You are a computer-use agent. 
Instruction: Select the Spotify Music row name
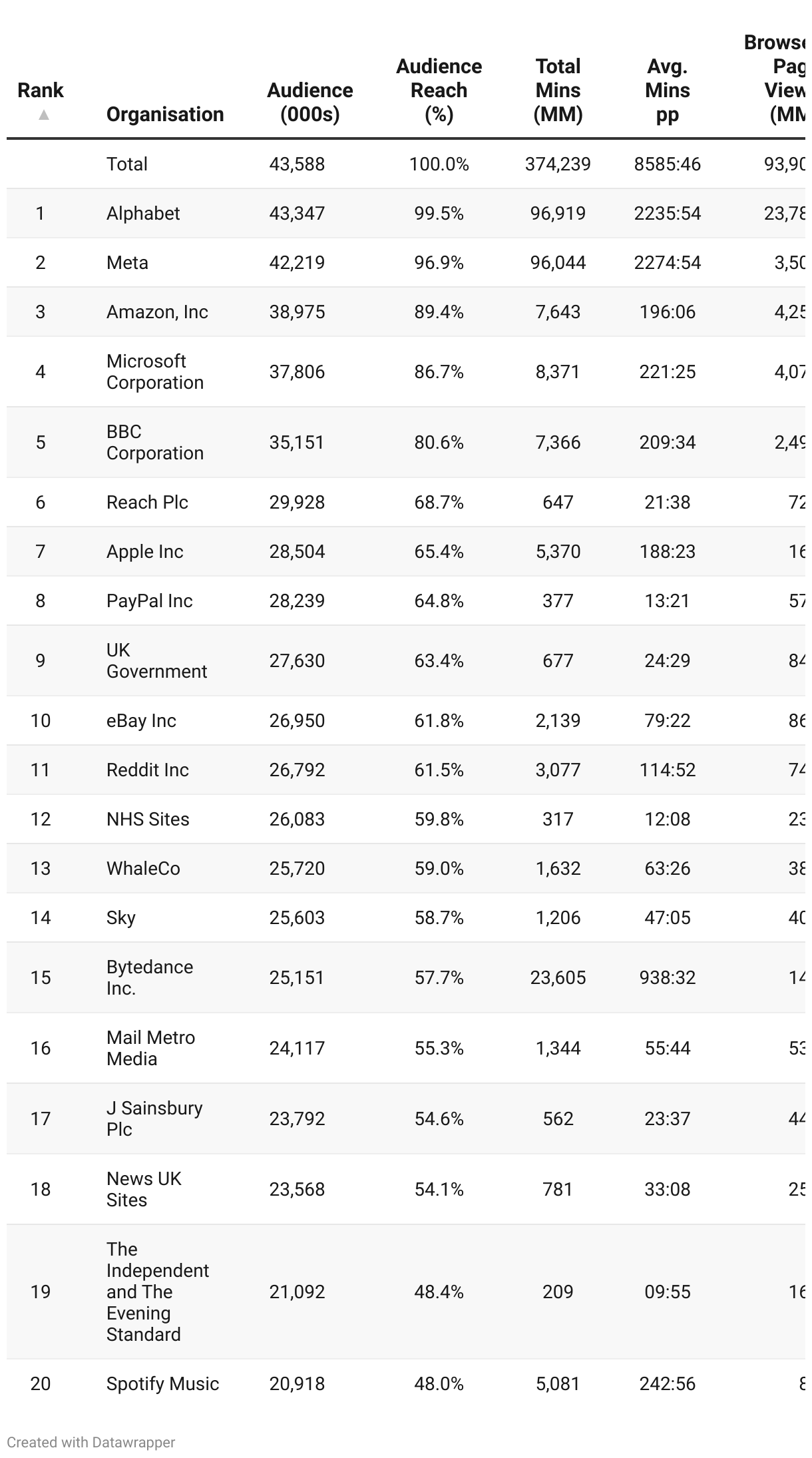162,1383
